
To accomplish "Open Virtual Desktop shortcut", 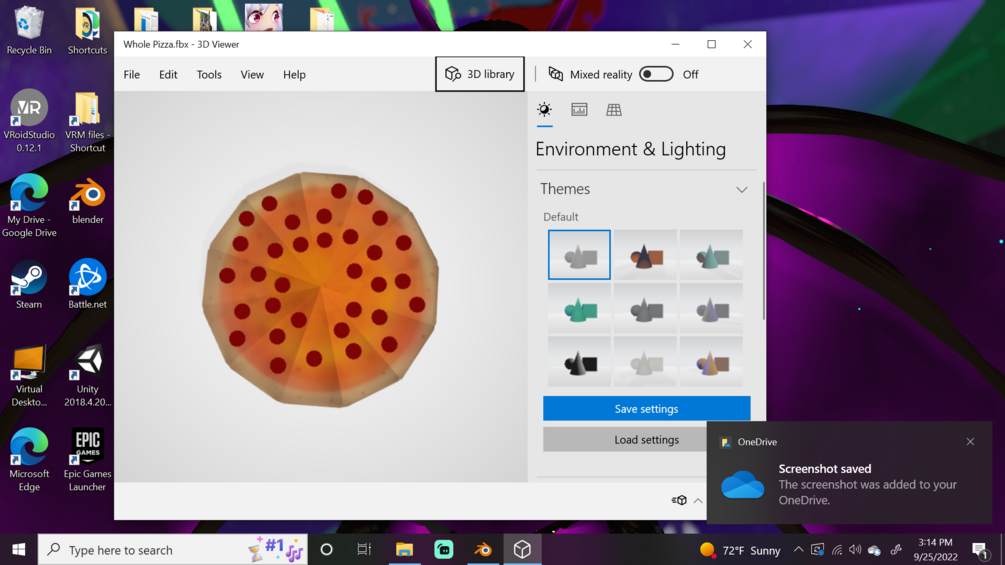I will click(29, 375).
